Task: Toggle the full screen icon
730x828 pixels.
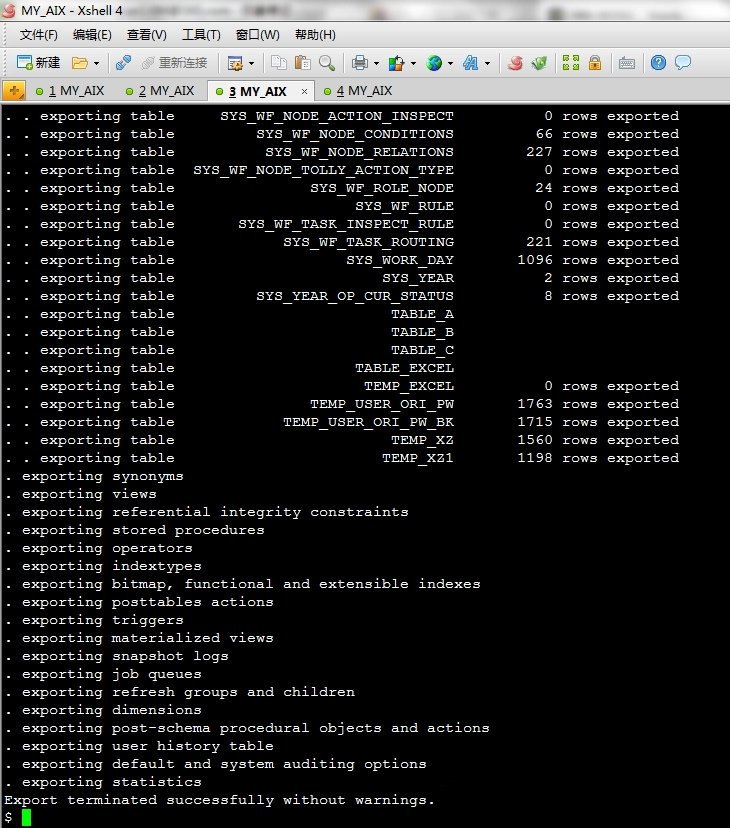Action: pos(571,62)
